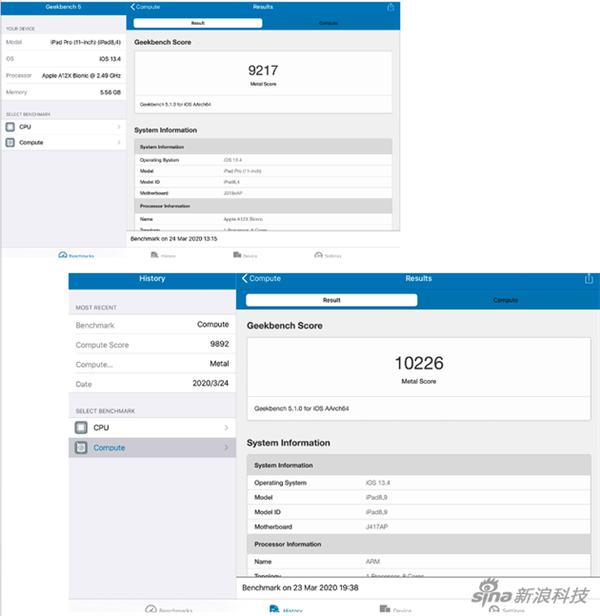Click Benchmark Compute row in History

coord(152,324)
